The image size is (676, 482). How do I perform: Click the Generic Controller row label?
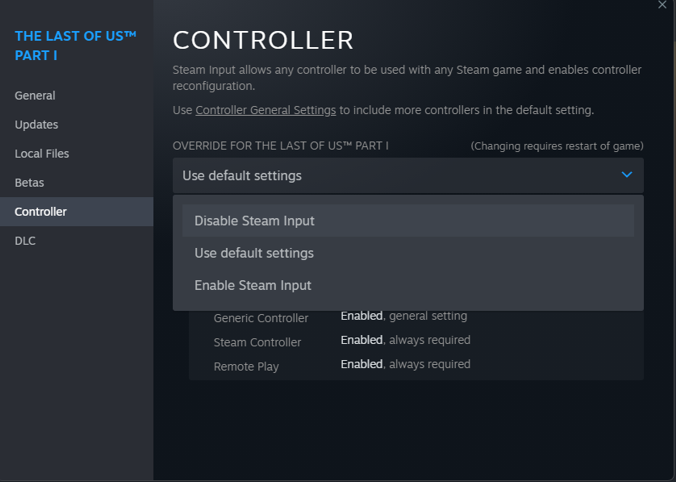tap(261, 318)
